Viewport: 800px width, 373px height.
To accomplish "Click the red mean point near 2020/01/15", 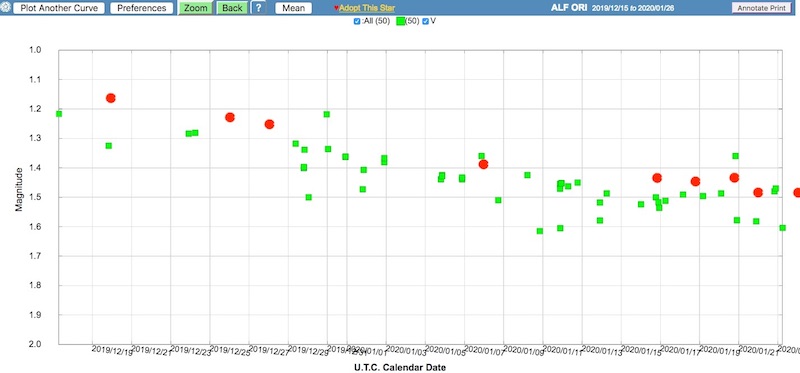I will [657, 178].
